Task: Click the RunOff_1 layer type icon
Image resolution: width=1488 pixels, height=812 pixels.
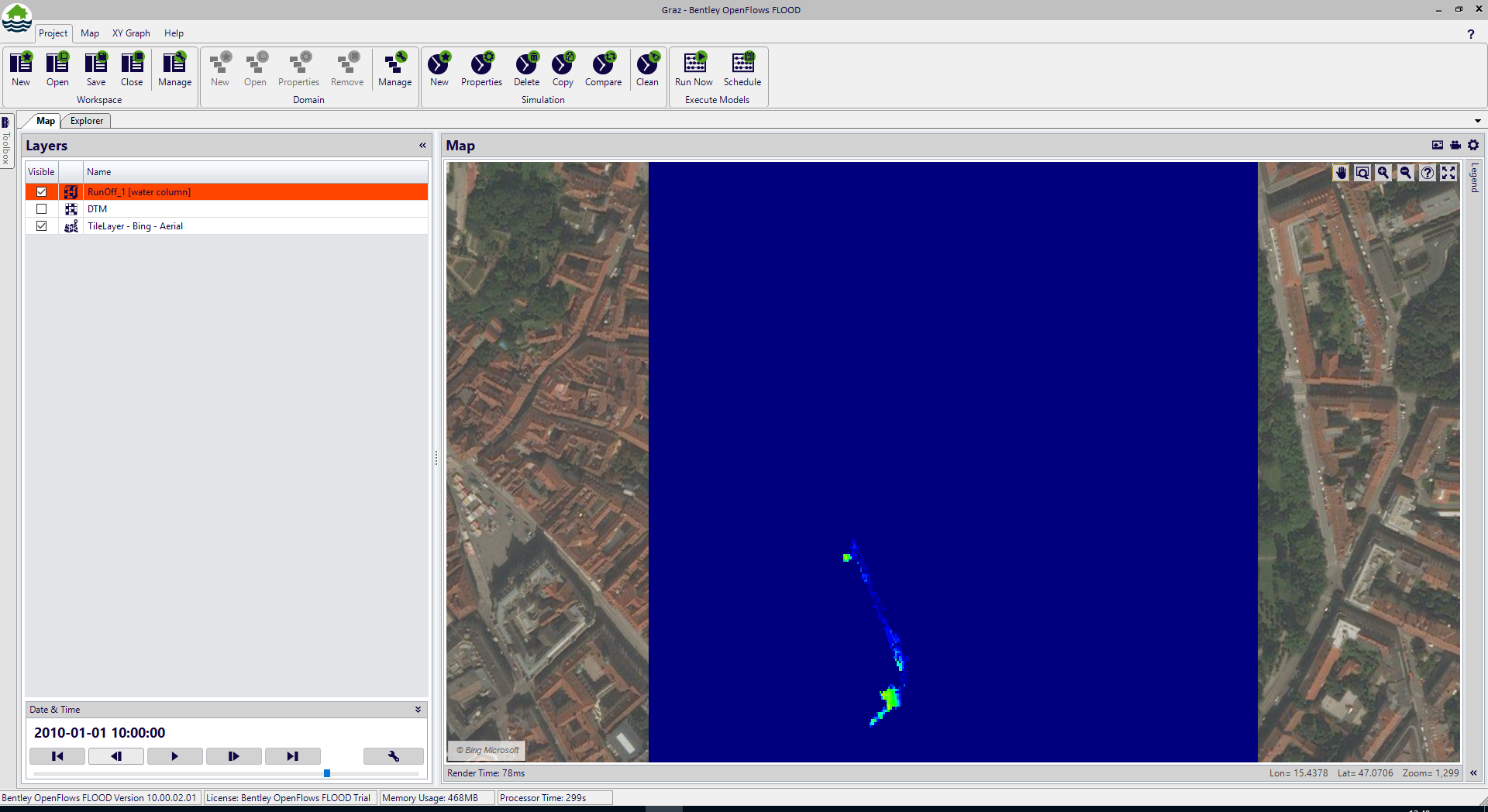Action: click(x=71, y=192)
